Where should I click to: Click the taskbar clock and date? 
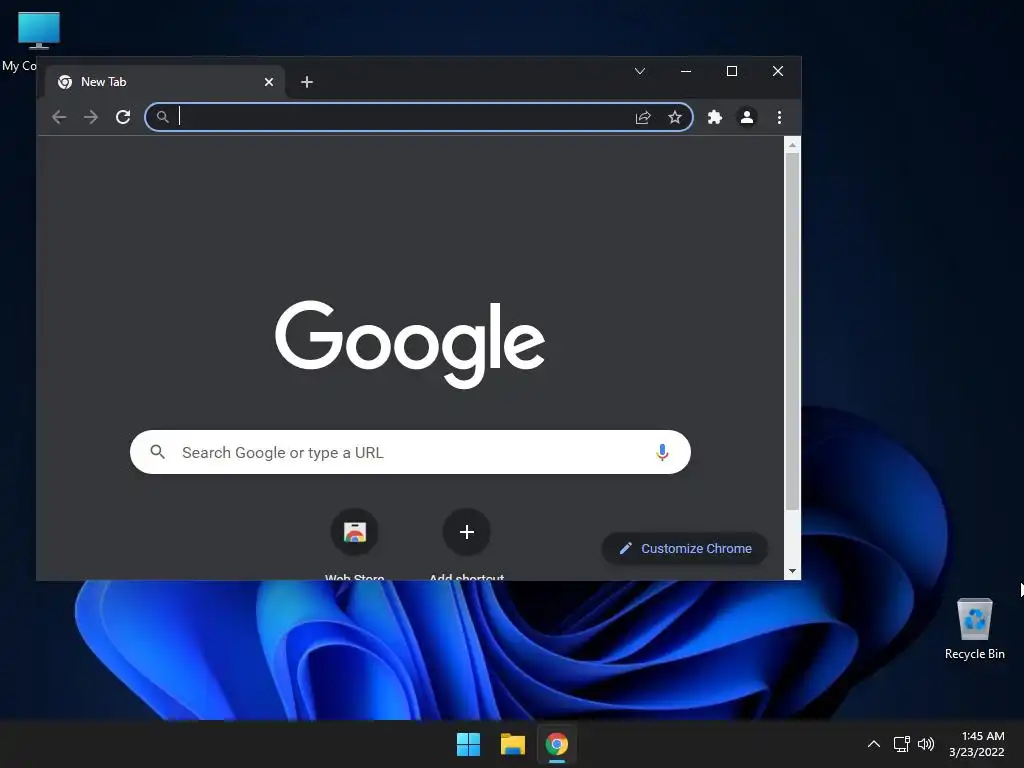977,744
